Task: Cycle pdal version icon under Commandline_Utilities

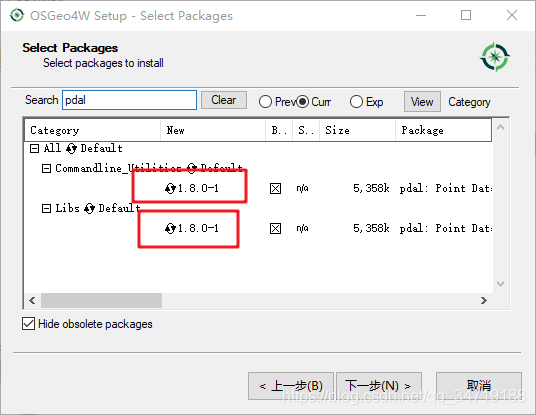Action: pos(170,188)
